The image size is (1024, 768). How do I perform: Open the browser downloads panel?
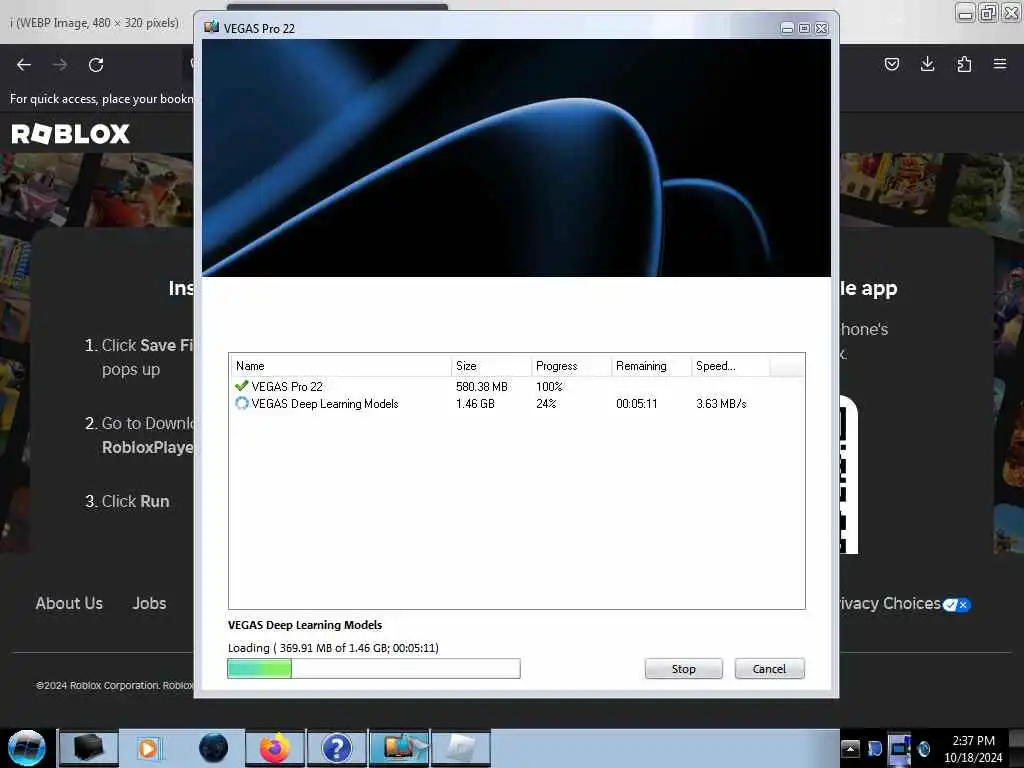tap(927, 64)
